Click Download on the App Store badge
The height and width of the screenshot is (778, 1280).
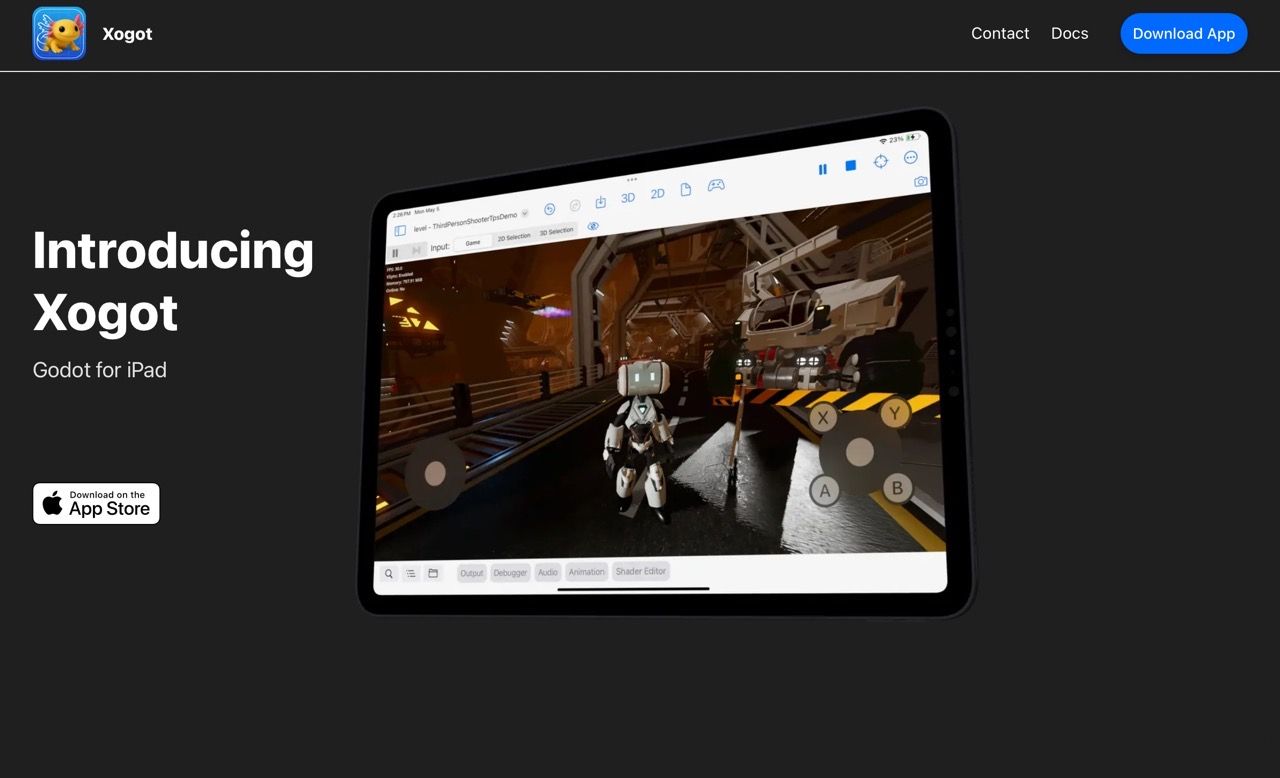tap(96, 503)
